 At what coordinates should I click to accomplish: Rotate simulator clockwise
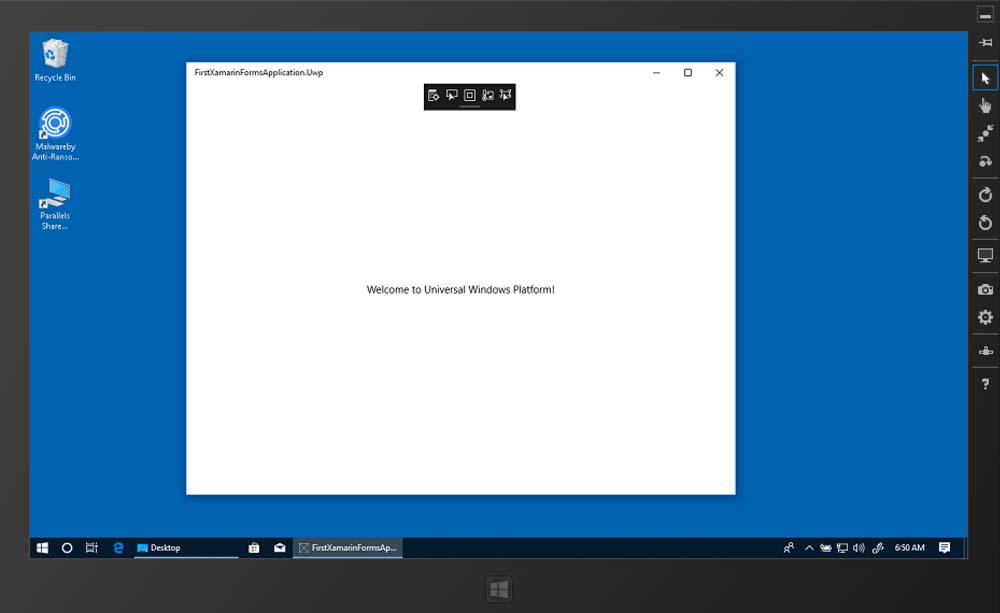[x=985, y=195]
